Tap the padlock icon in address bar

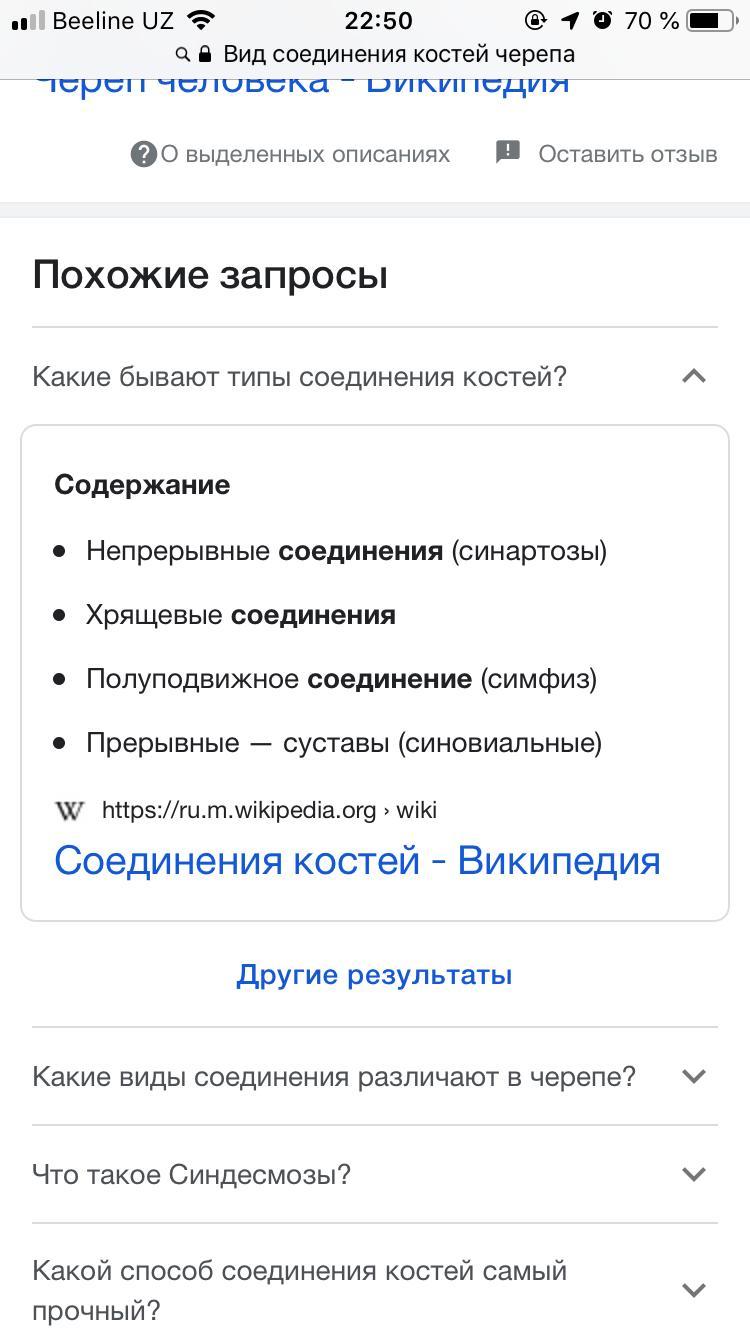205,53
